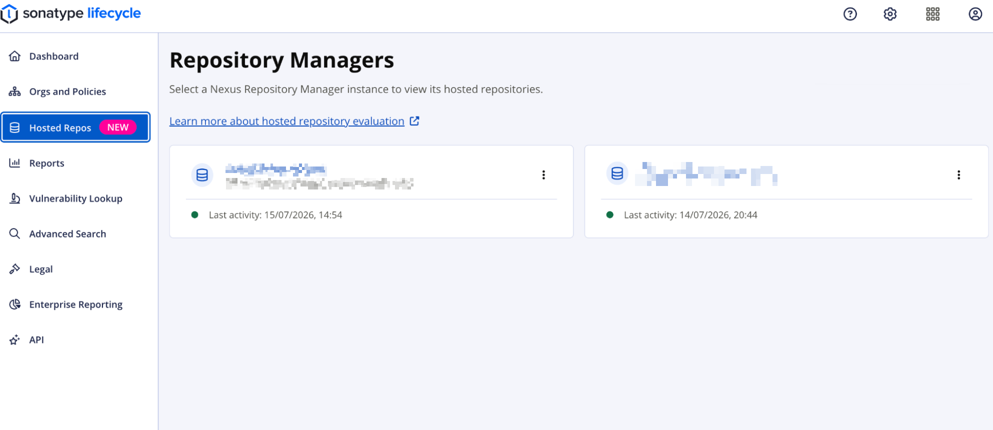Open the user profile icon
993x430 pixels.
[975, 14]
